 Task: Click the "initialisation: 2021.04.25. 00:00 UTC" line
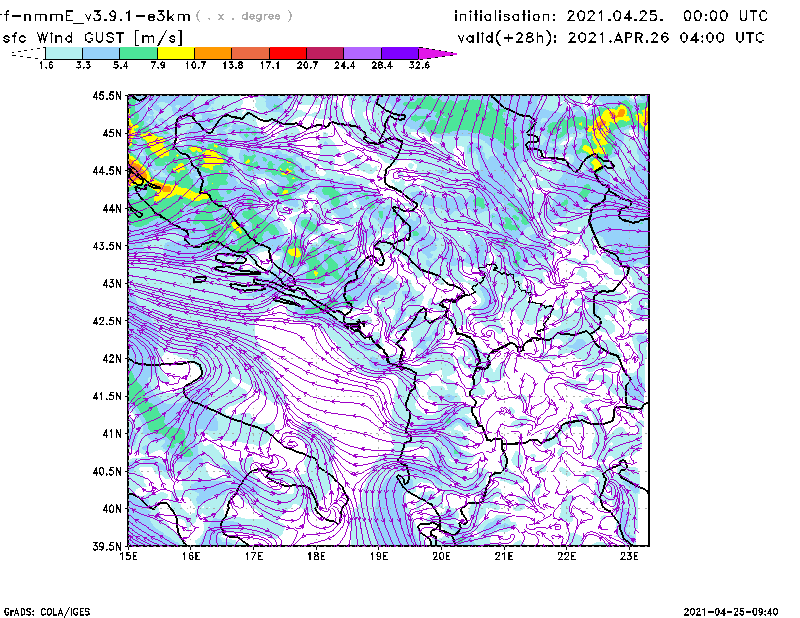611,16
